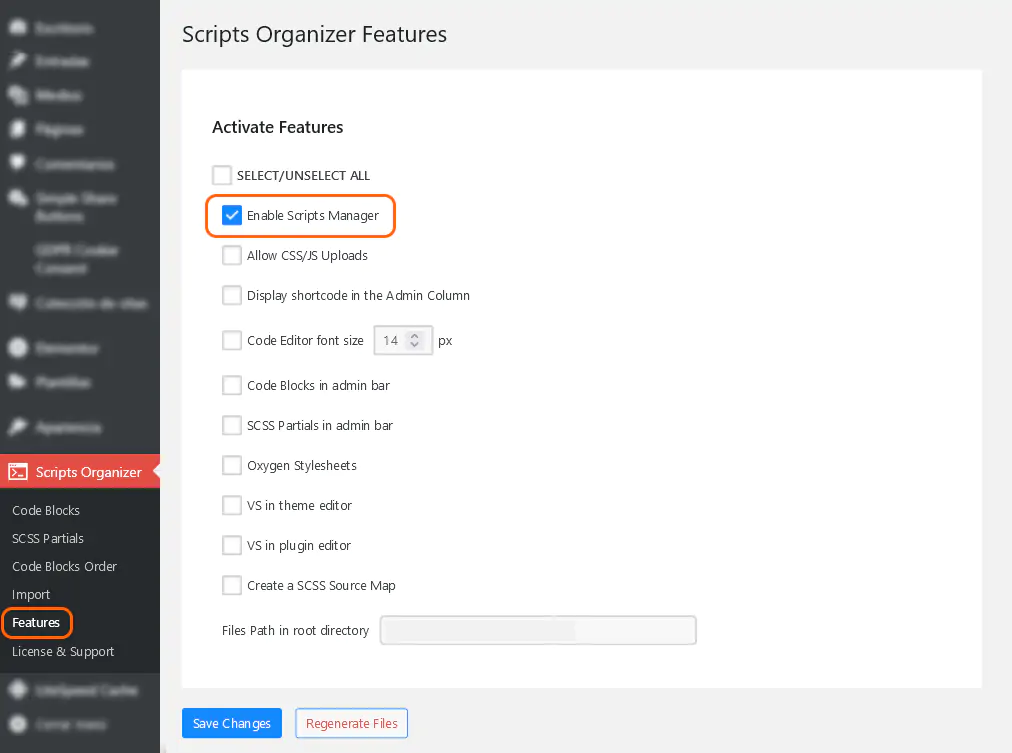The height and width of the screenshot is (753, 1012).
Task: Click the Dashboard icon in sidebar
Action: [x=18, y=28]
